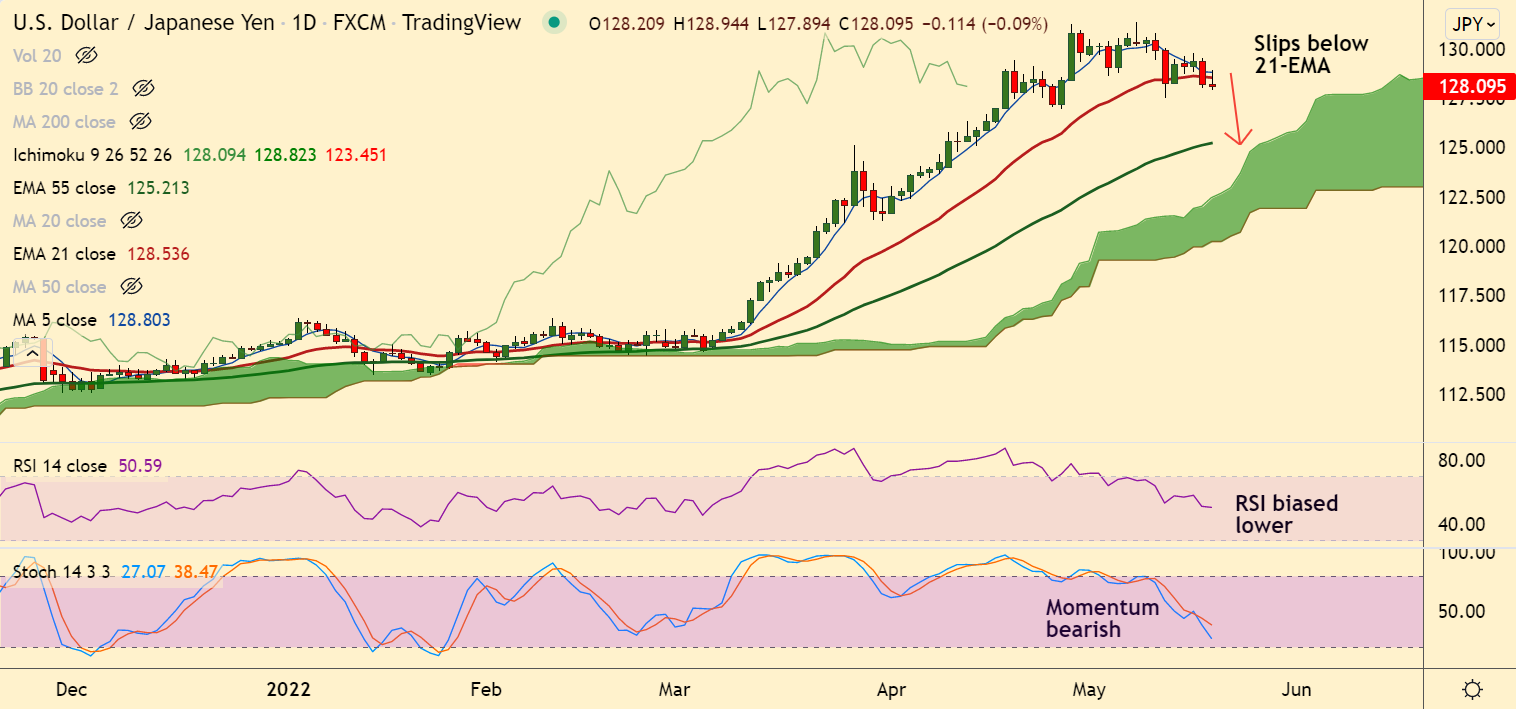
Task: Select the EMA 21 close legend
Action: 64,254
